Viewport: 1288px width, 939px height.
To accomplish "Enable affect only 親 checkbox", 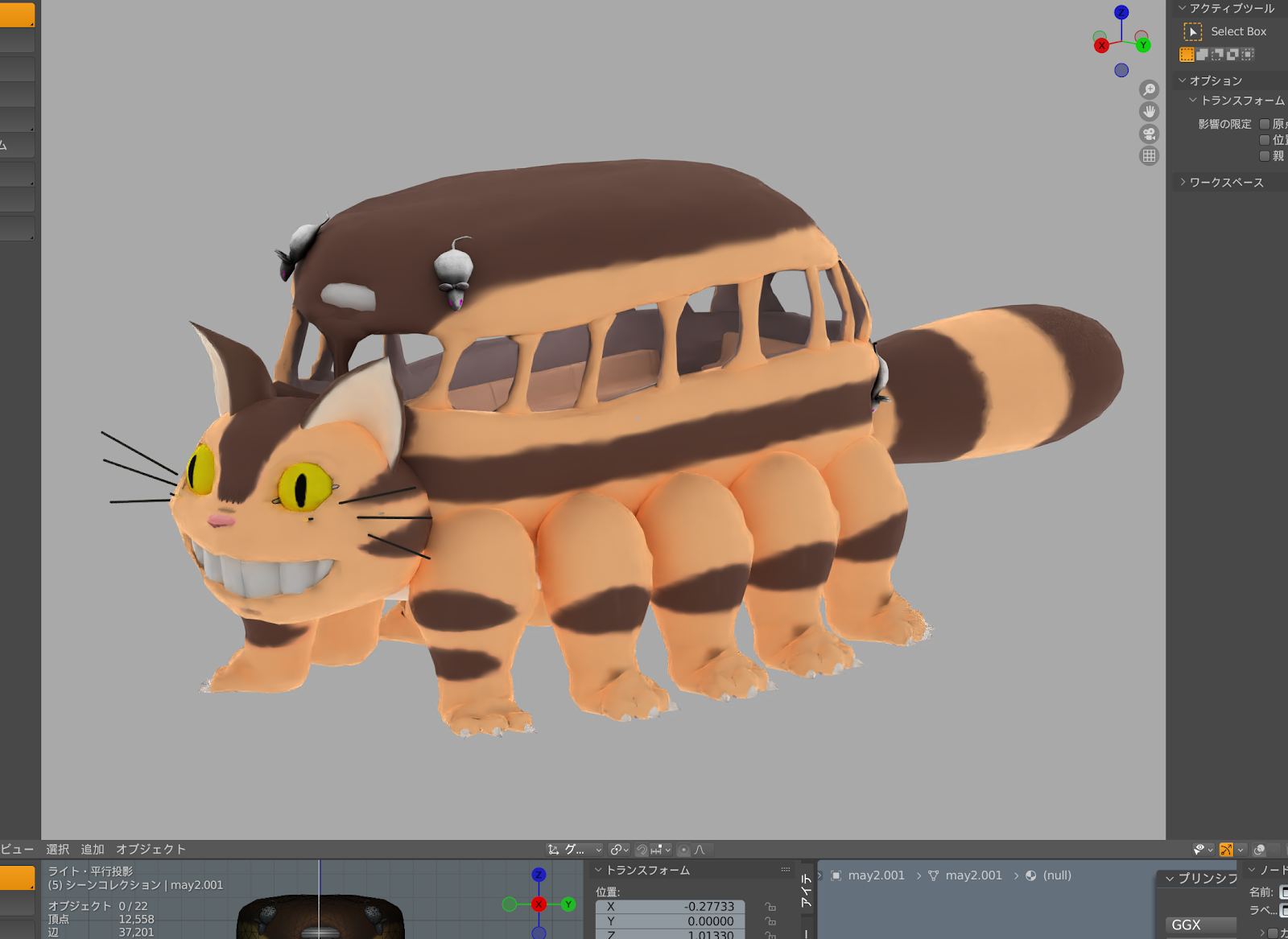I will pos(1265,156).
